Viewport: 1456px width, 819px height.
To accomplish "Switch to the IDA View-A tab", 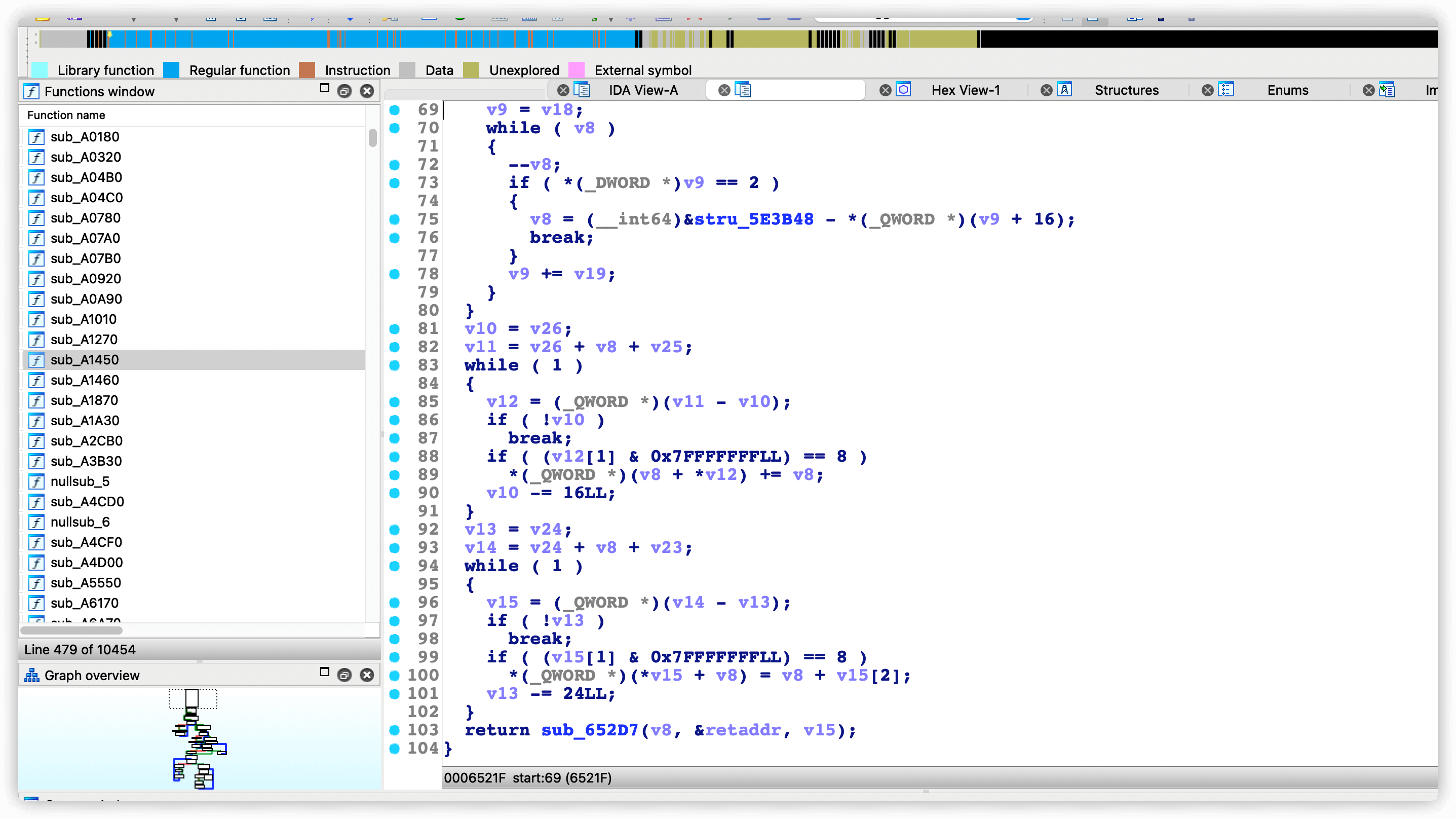I will click(643, 90).
